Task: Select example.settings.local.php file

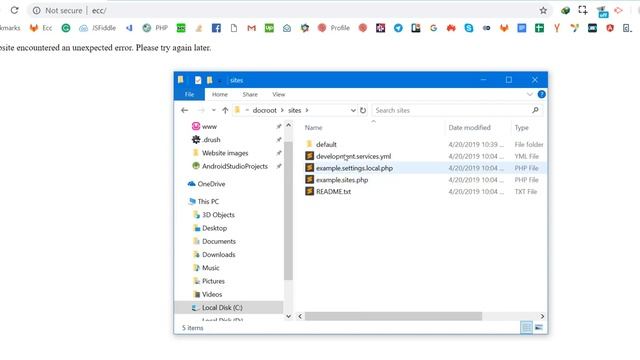Action: coord(354,168)
